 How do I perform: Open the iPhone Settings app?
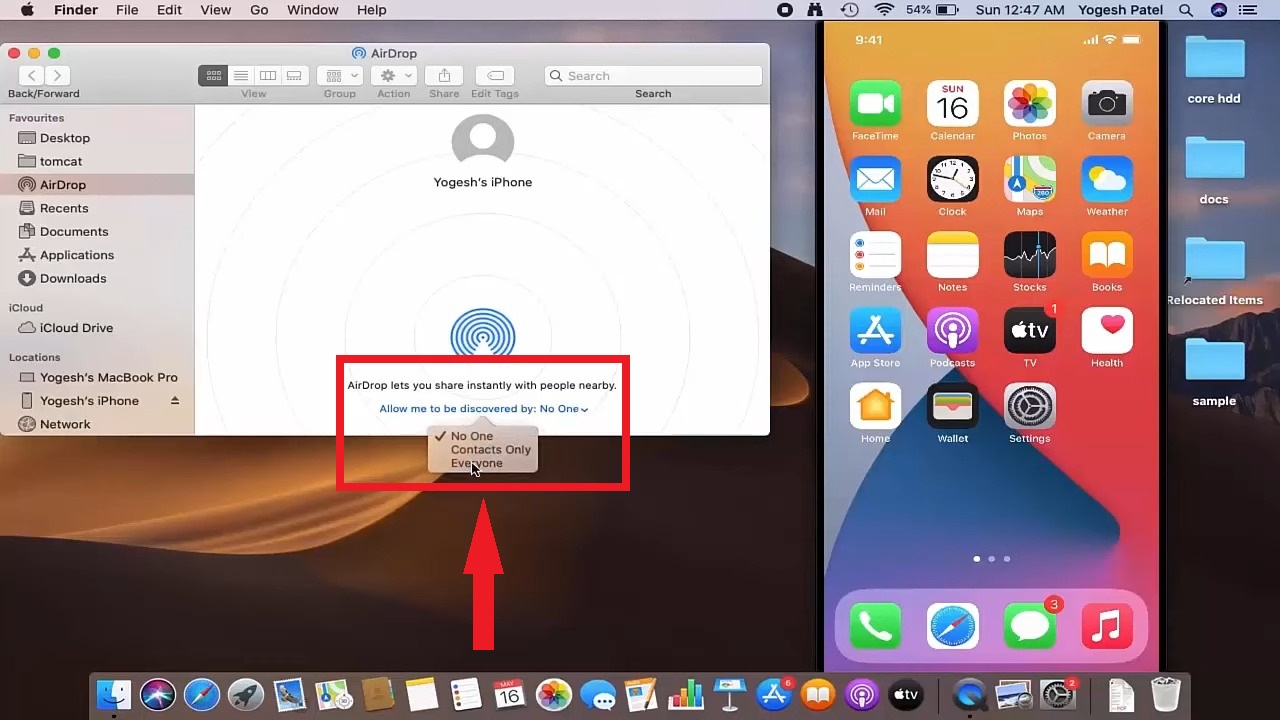tap(1030, 407)
